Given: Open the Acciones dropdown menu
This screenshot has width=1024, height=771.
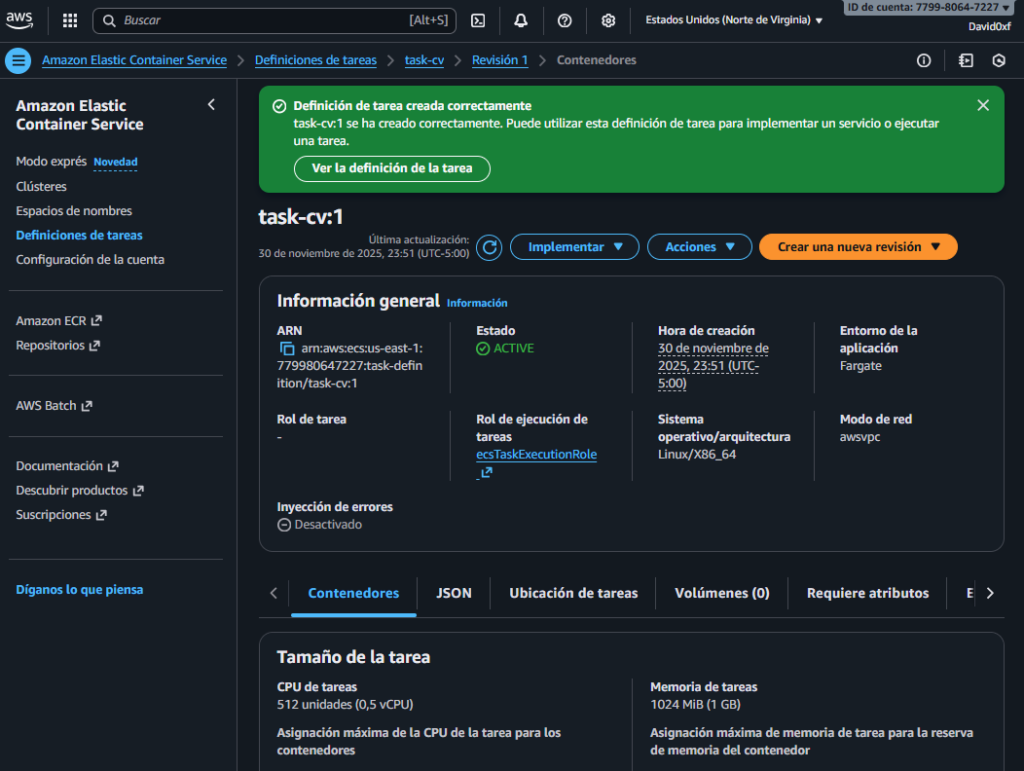Looking at the screenshot, I should [x=699, y=247].
